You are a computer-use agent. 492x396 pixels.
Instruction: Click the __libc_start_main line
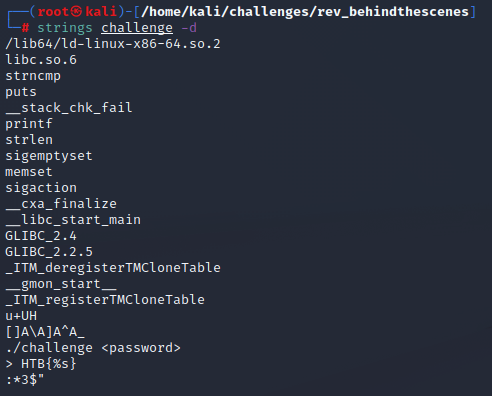73,220
